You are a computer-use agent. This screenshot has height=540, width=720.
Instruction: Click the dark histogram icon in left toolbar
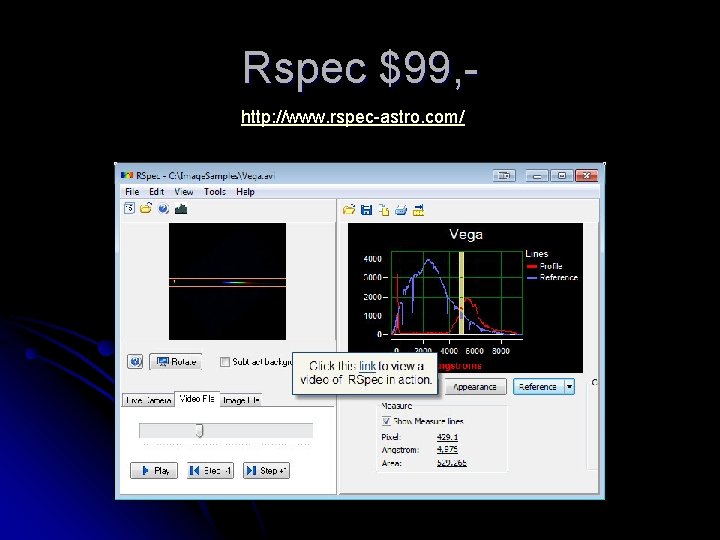[x=181, y=209]
